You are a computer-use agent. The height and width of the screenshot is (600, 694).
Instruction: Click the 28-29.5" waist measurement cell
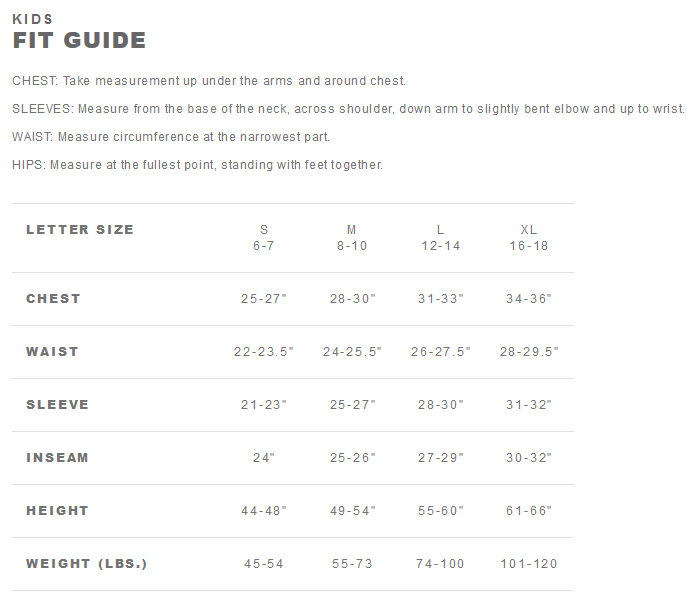tap(529, 352)
